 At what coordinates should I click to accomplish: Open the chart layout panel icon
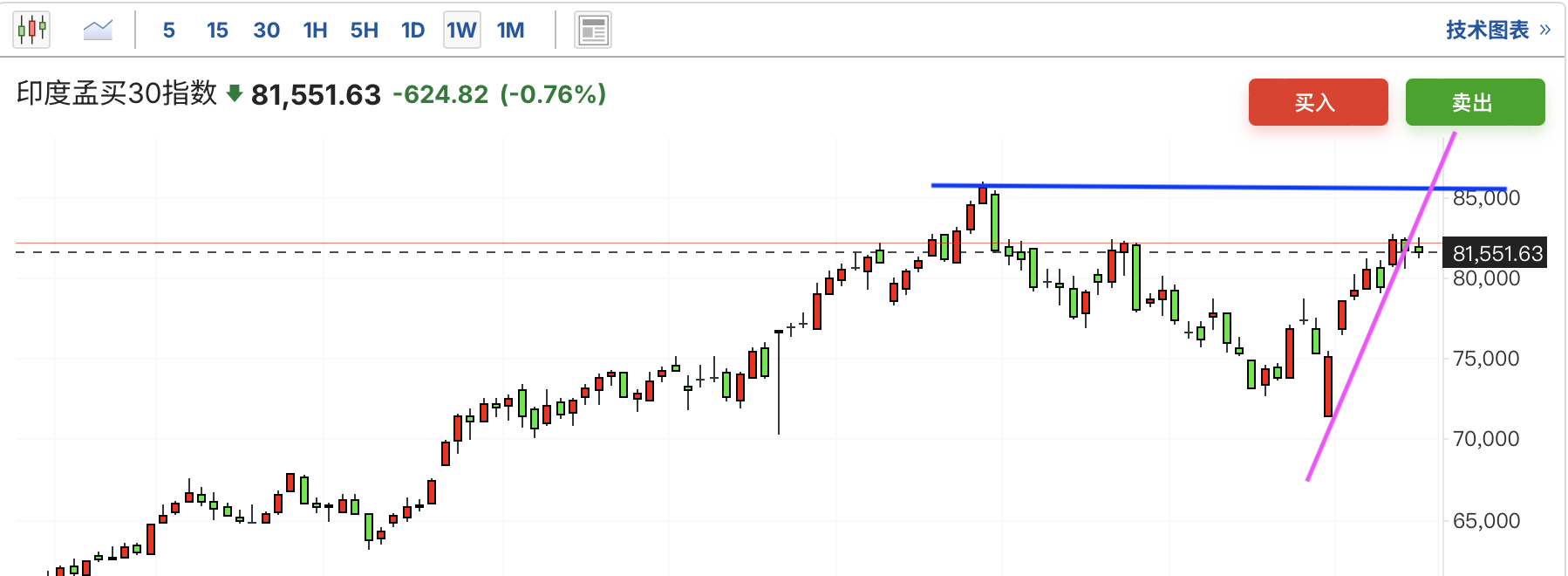point(593,31)
